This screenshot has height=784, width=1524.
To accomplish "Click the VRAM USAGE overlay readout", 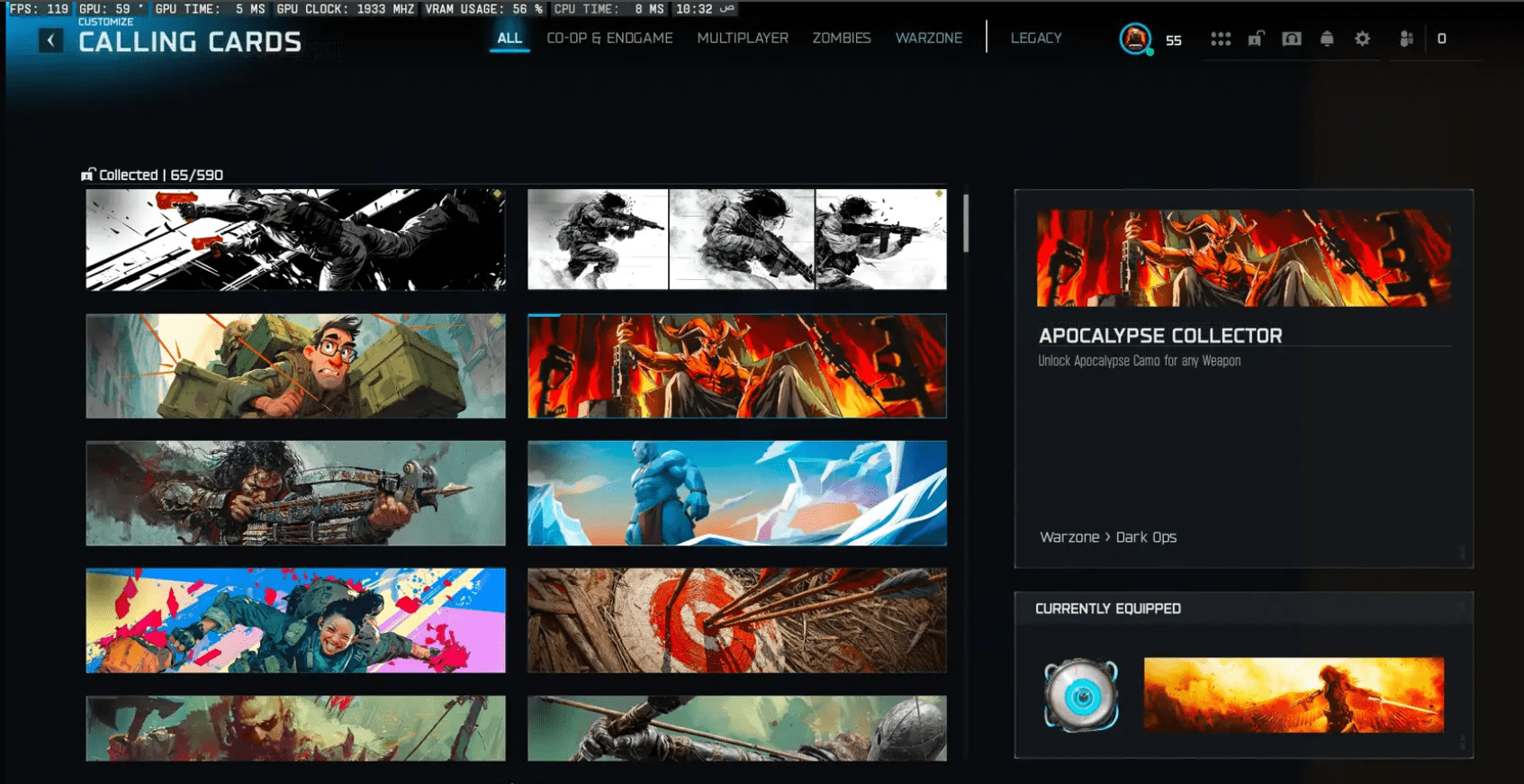I will [x=484, y=9].
